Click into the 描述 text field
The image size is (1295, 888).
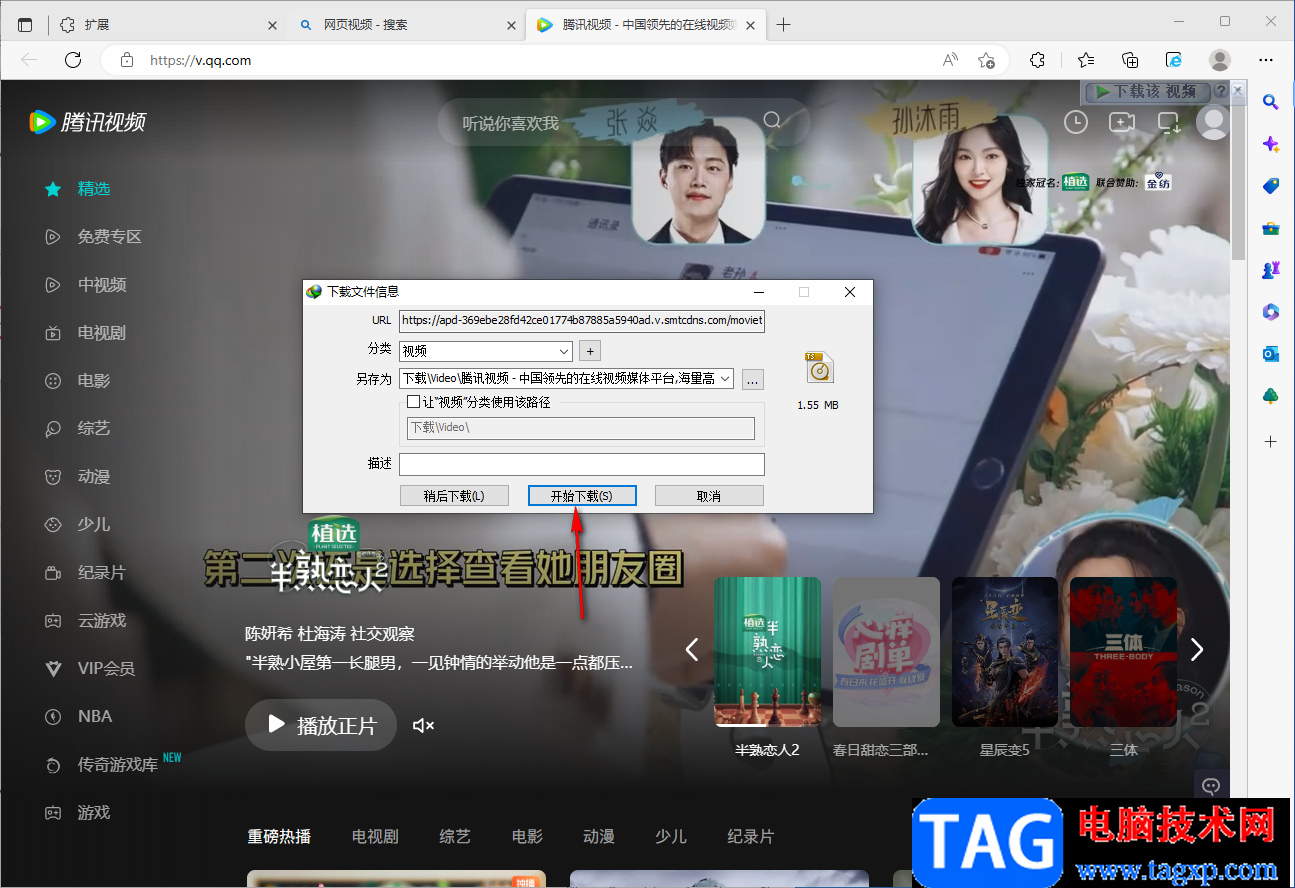[x=582, y=464]
